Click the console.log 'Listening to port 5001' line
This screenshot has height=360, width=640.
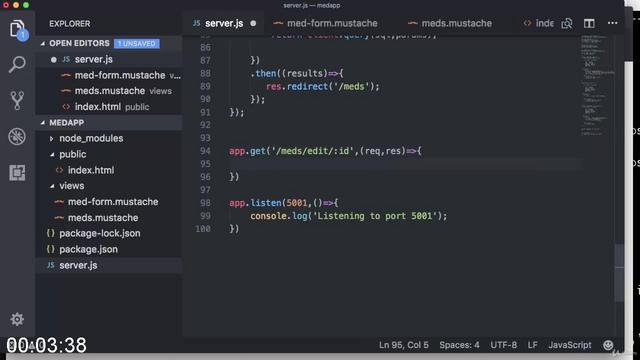349,216
